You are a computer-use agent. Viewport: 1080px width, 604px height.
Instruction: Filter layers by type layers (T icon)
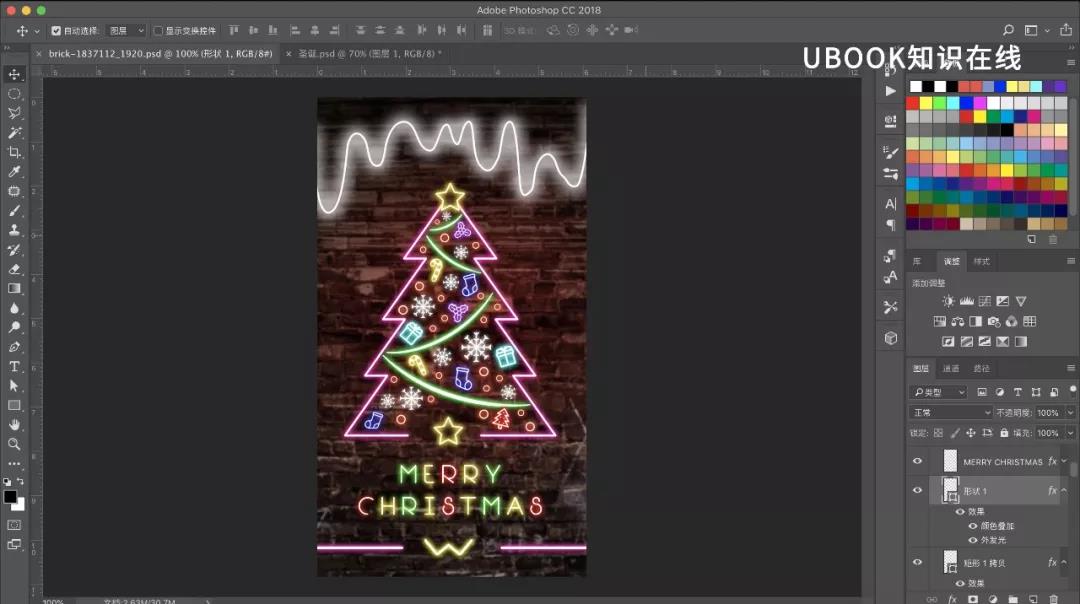pyautogui.click(x=1017, y=392)
